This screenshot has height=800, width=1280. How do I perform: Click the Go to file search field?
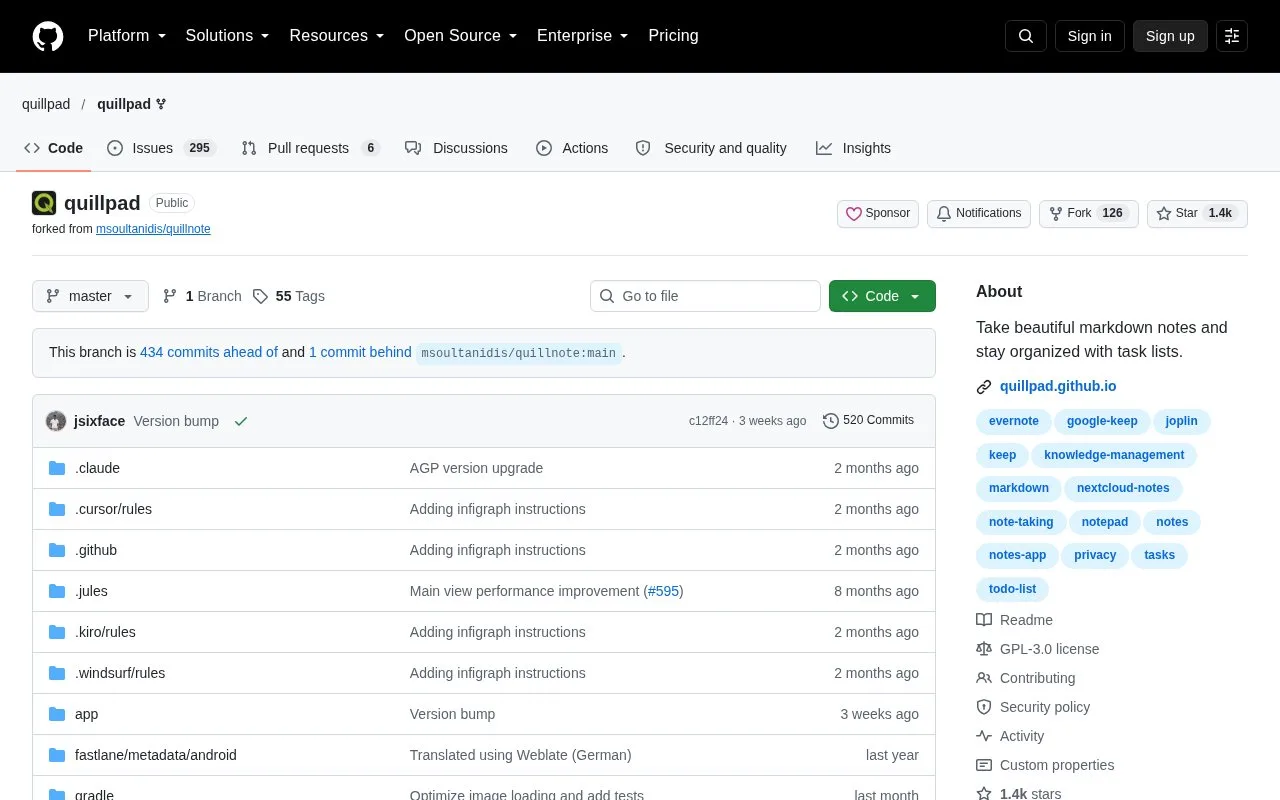[705, 296]
